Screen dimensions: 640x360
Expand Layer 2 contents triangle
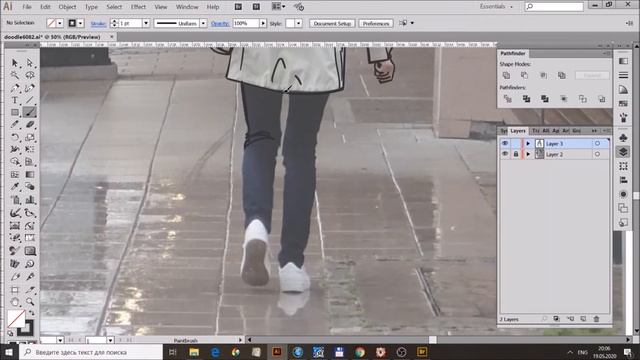tap(528, 154)
